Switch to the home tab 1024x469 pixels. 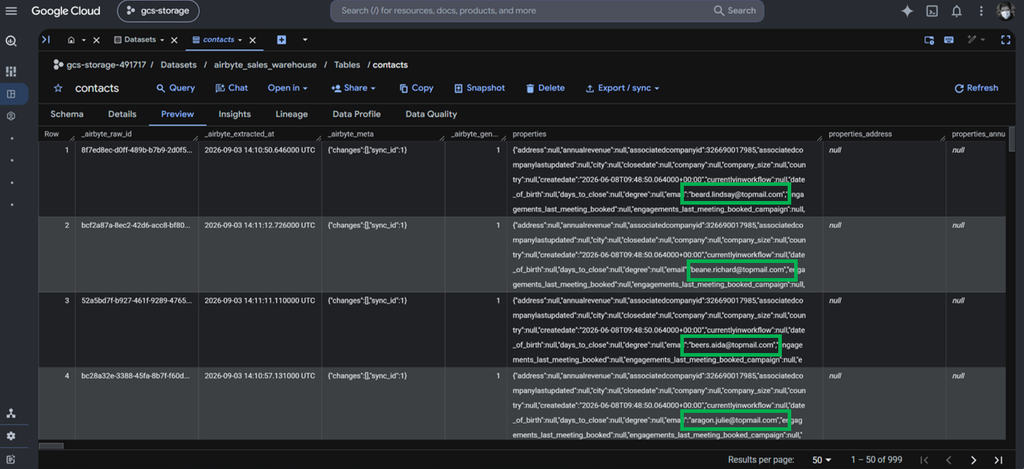pyautogui.click(x=71, y=40)
